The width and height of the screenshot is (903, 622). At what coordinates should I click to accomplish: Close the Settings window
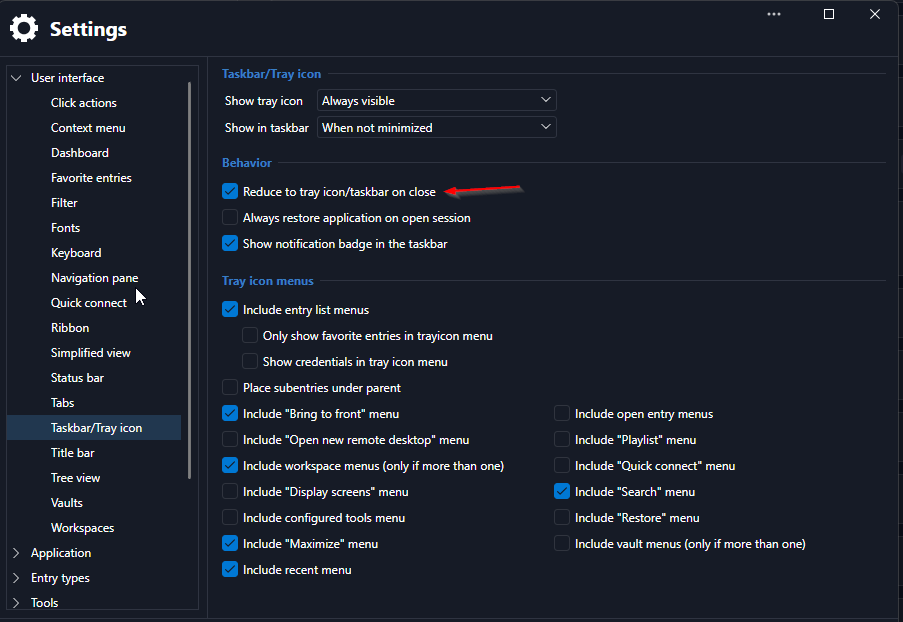874,14
